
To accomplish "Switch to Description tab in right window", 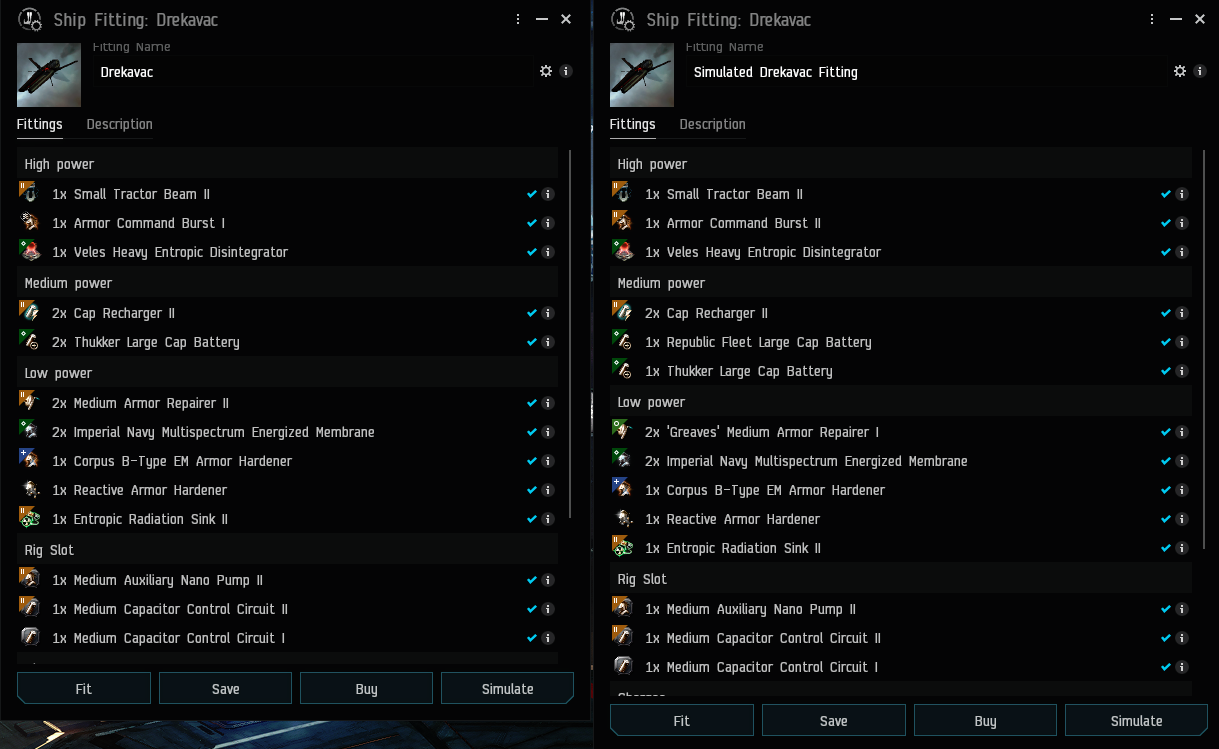I will pyautogui.click(x=712, y=124).
